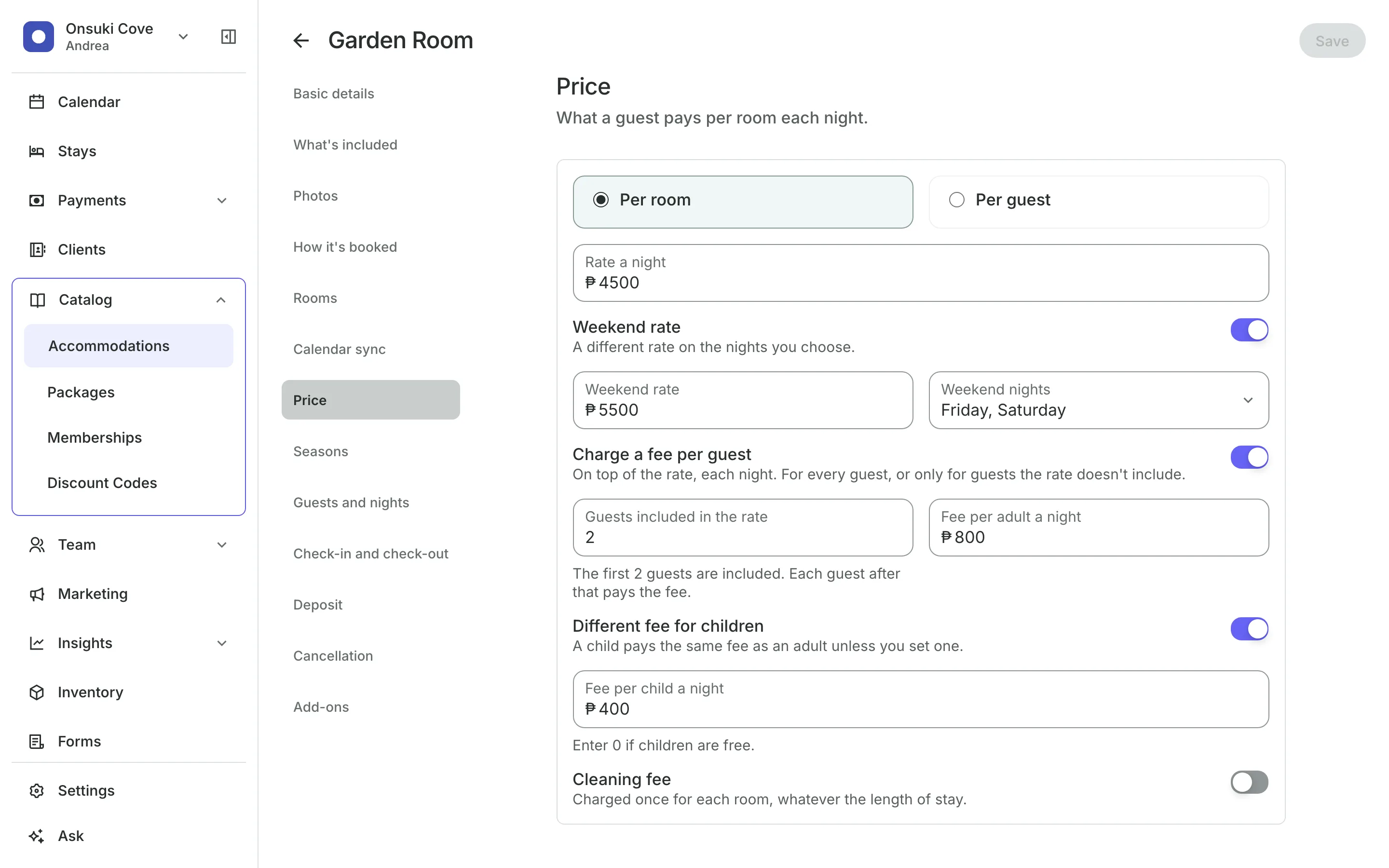
Task: Click the Rate a night field
Action: click(921, 273)
